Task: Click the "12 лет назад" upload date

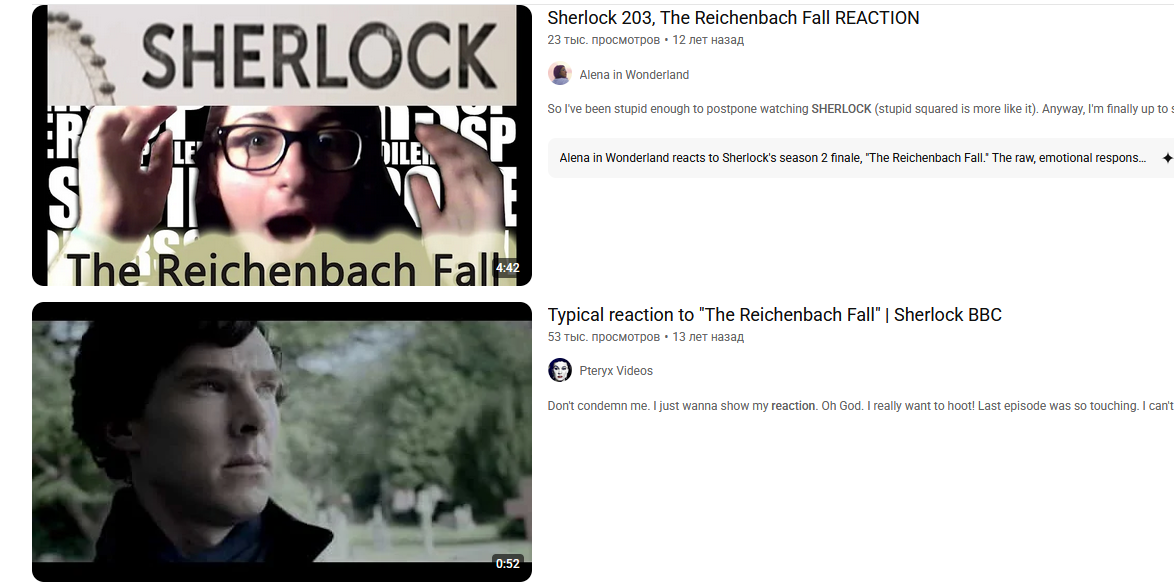Action: click(708, 40)
